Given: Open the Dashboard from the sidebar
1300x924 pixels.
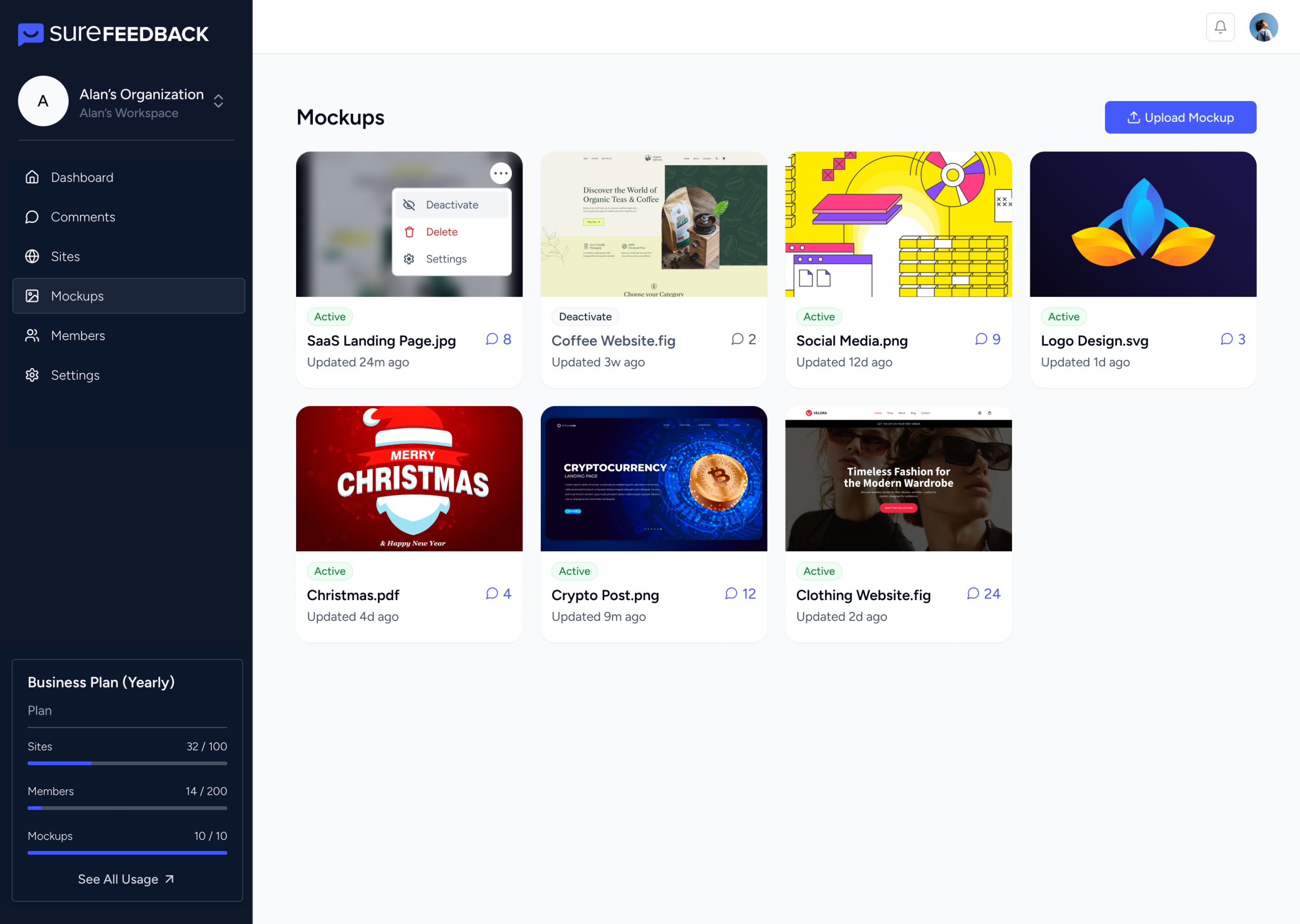Looking at the screenshot, I should point(81,177).
